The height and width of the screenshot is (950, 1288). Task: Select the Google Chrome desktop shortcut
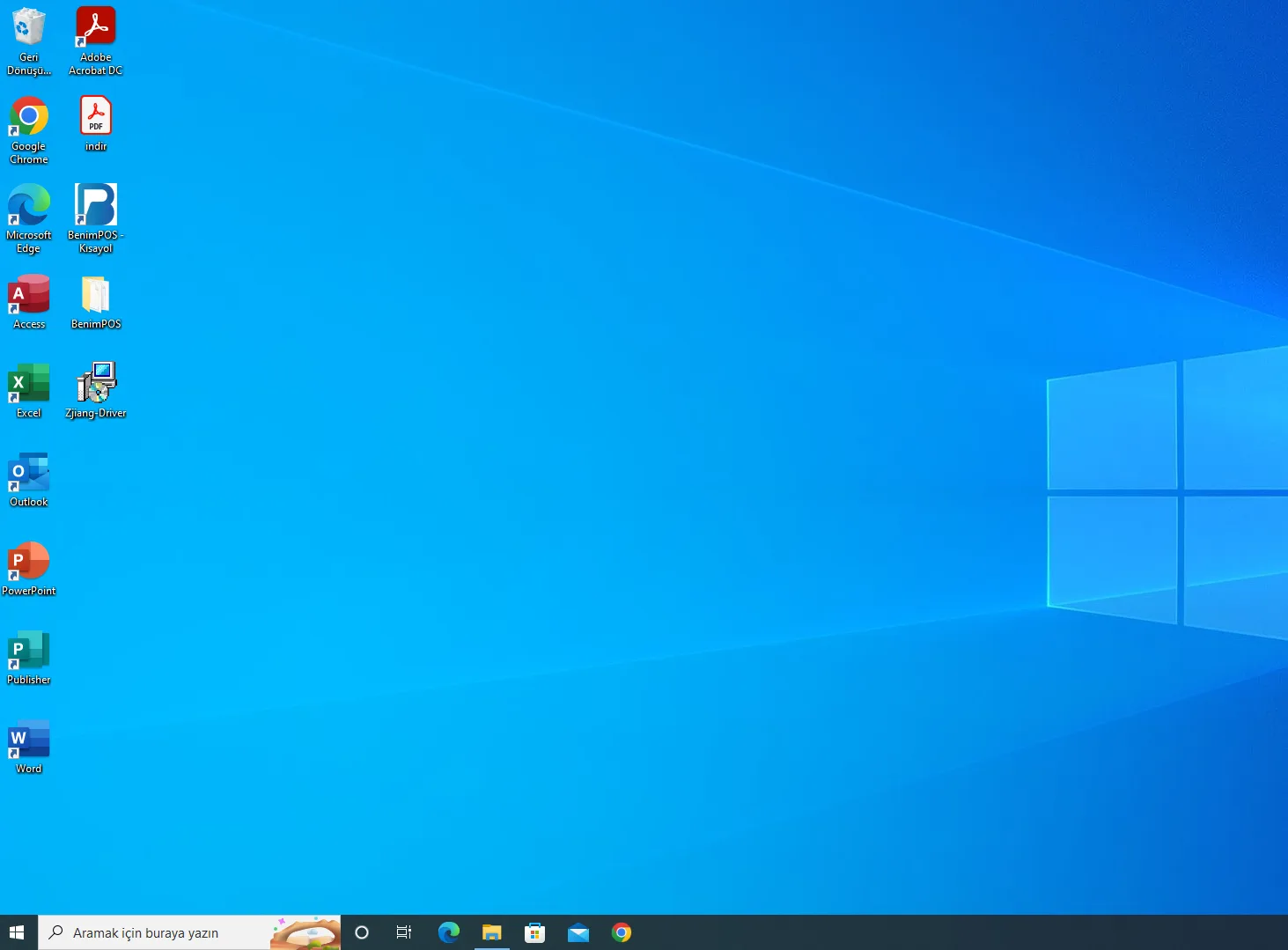point(29,129)
